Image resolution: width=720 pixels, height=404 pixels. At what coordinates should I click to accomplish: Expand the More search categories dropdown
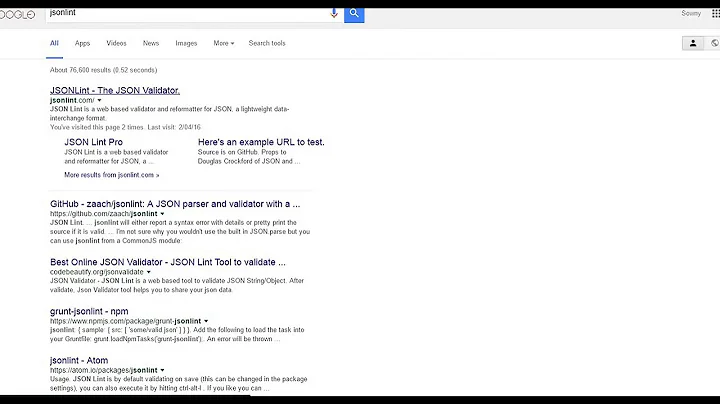[x=224, y=43]
